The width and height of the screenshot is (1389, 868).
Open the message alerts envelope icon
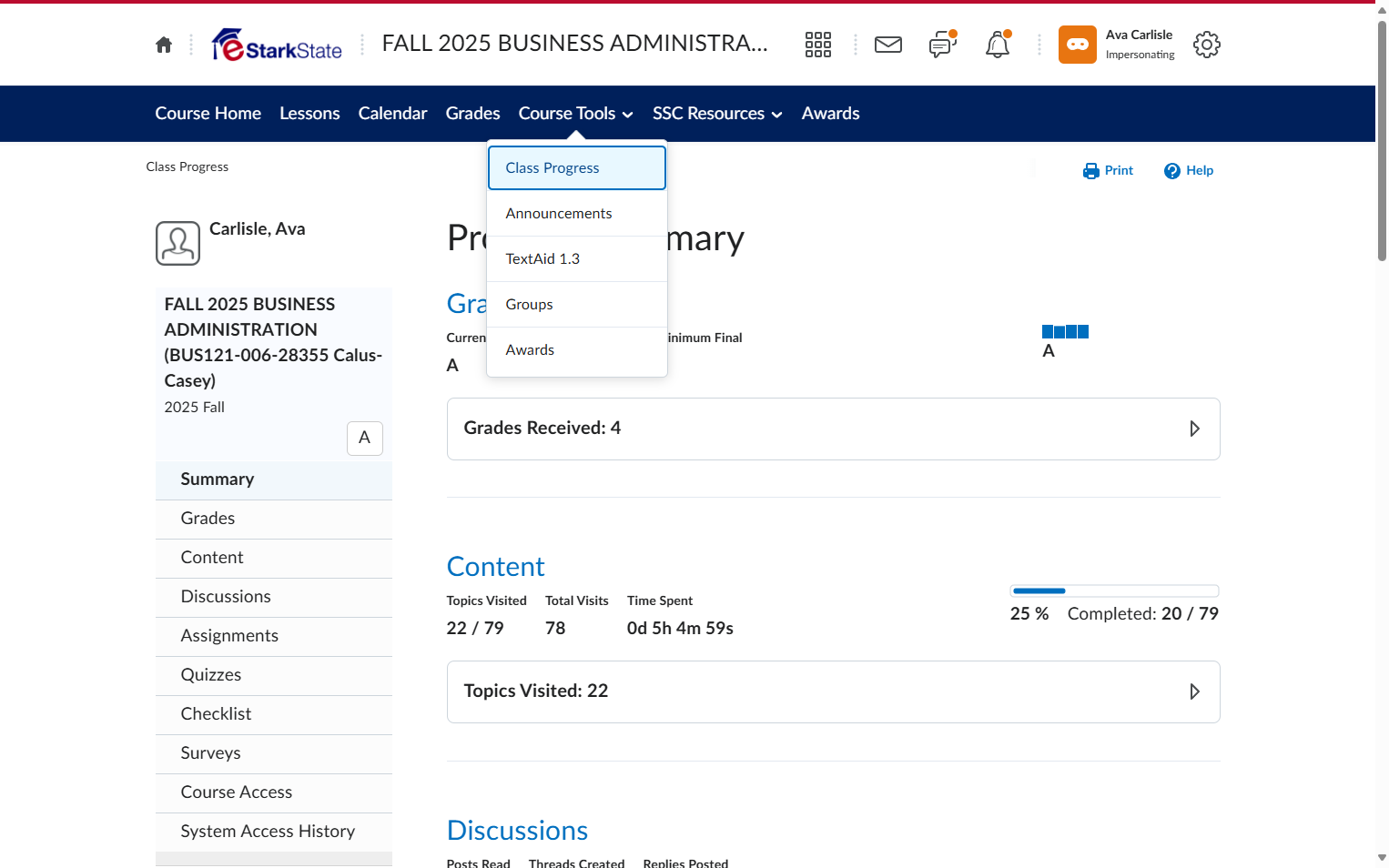click(887, 45)
